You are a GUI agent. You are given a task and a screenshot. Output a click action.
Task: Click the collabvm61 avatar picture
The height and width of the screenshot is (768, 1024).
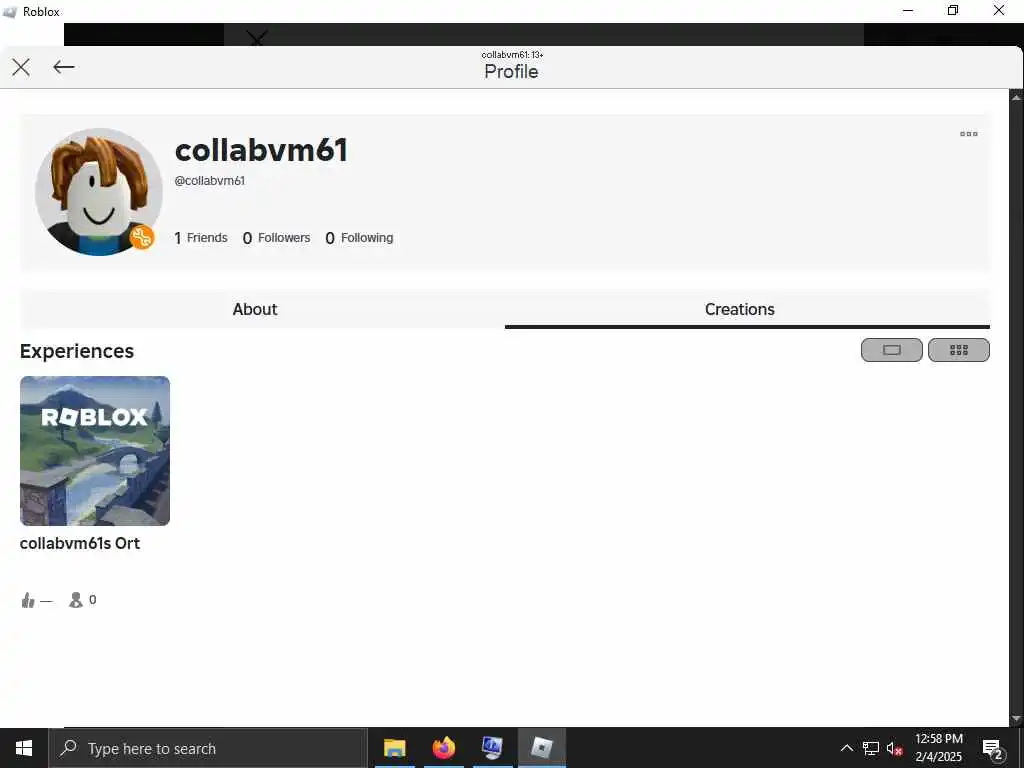(x=99, y=191)
